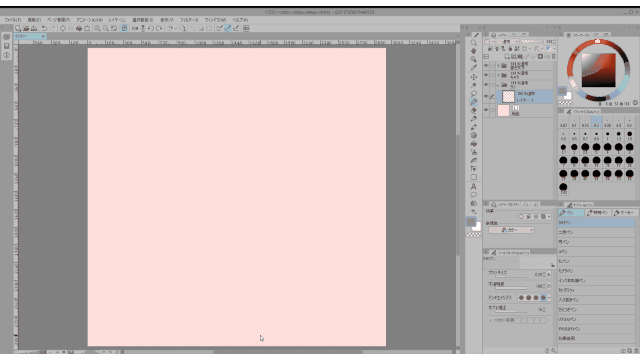
Task: Toggle highlighted snap to special ruler icon
Action: 228,28
